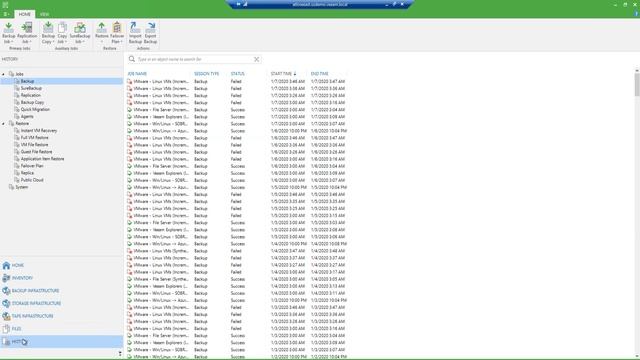
Task: Sort by the Job Name column
Action: click(x=137, y=74)
